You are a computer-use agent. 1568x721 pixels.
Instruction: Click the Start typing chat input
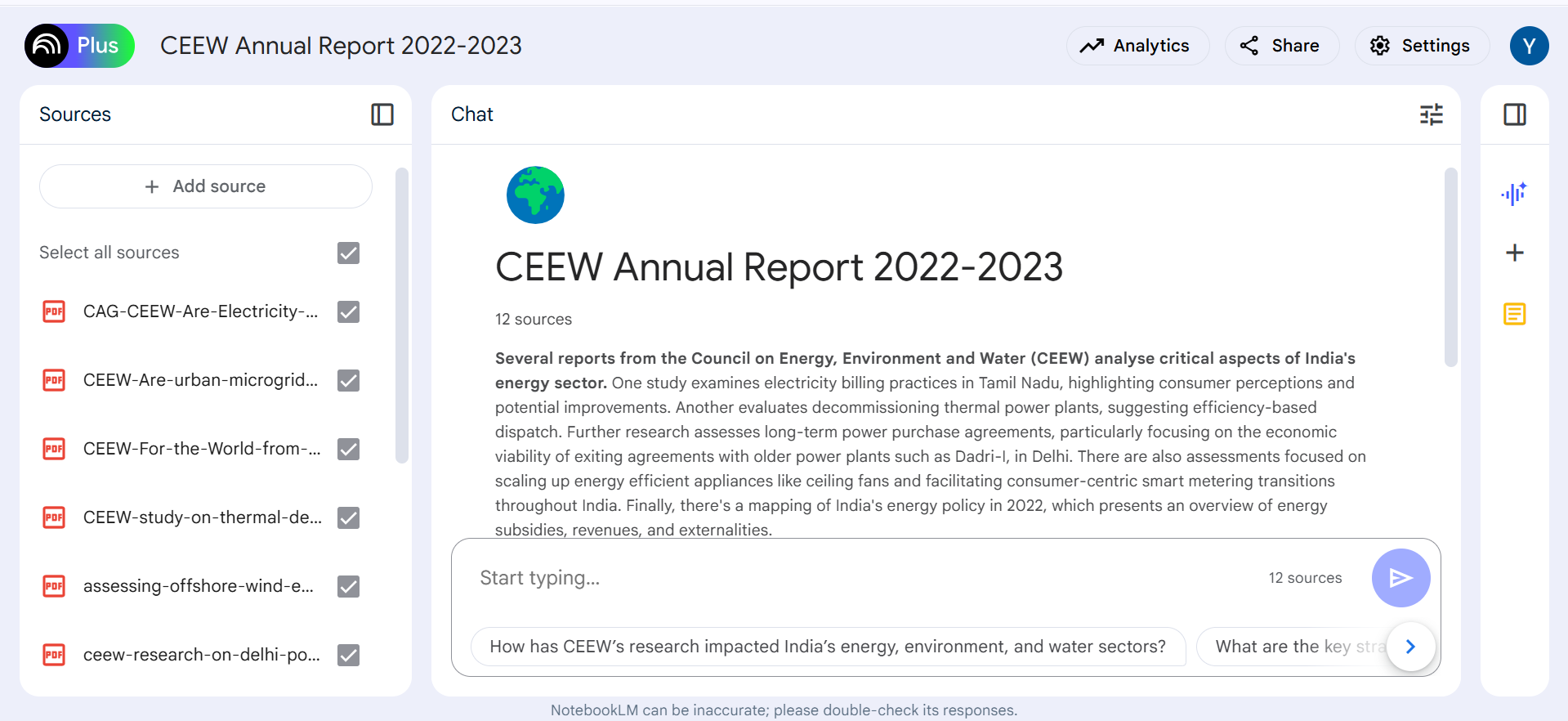[x=858, y=578]
